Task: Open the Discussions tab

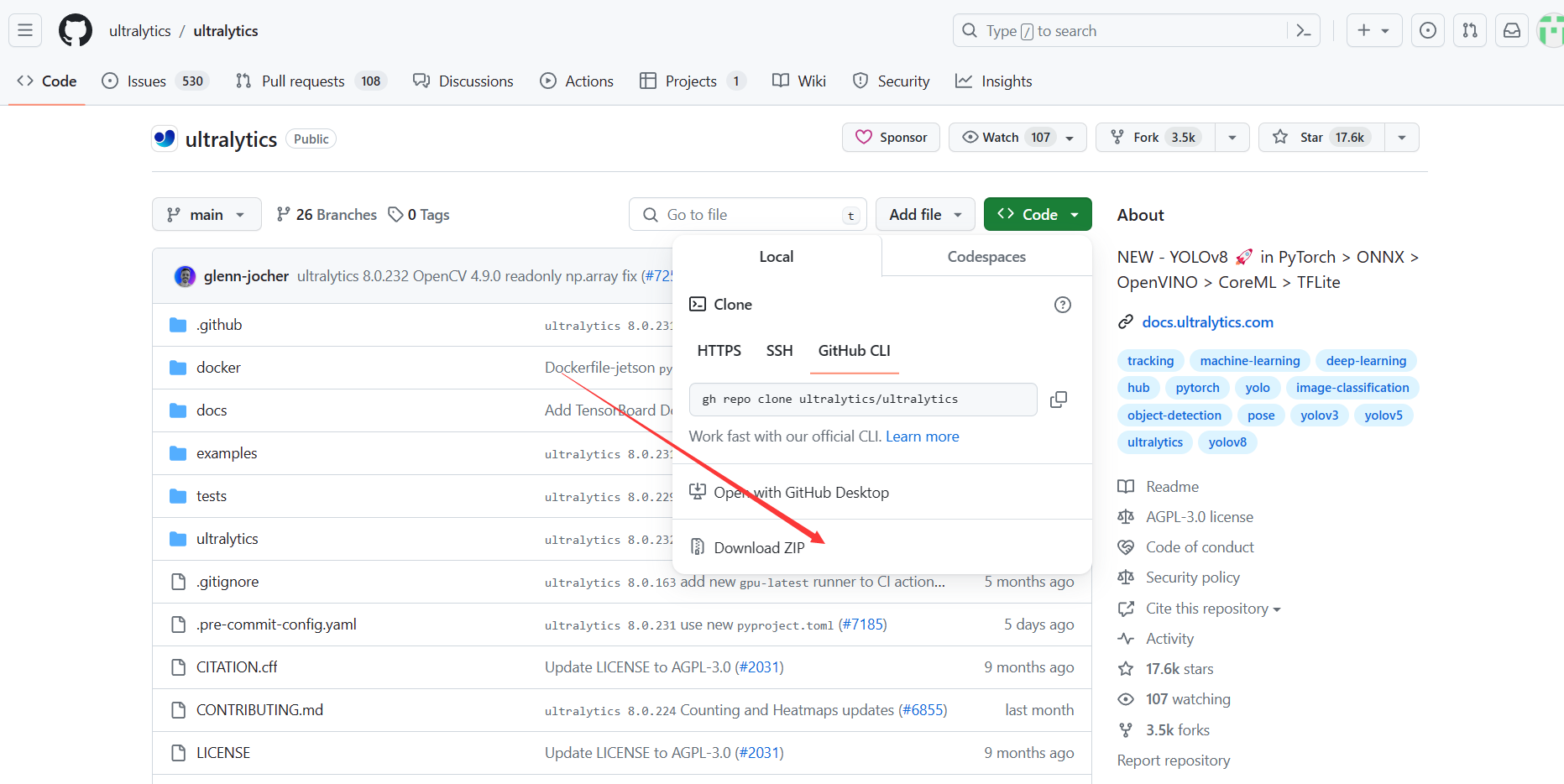Action: 463,81
